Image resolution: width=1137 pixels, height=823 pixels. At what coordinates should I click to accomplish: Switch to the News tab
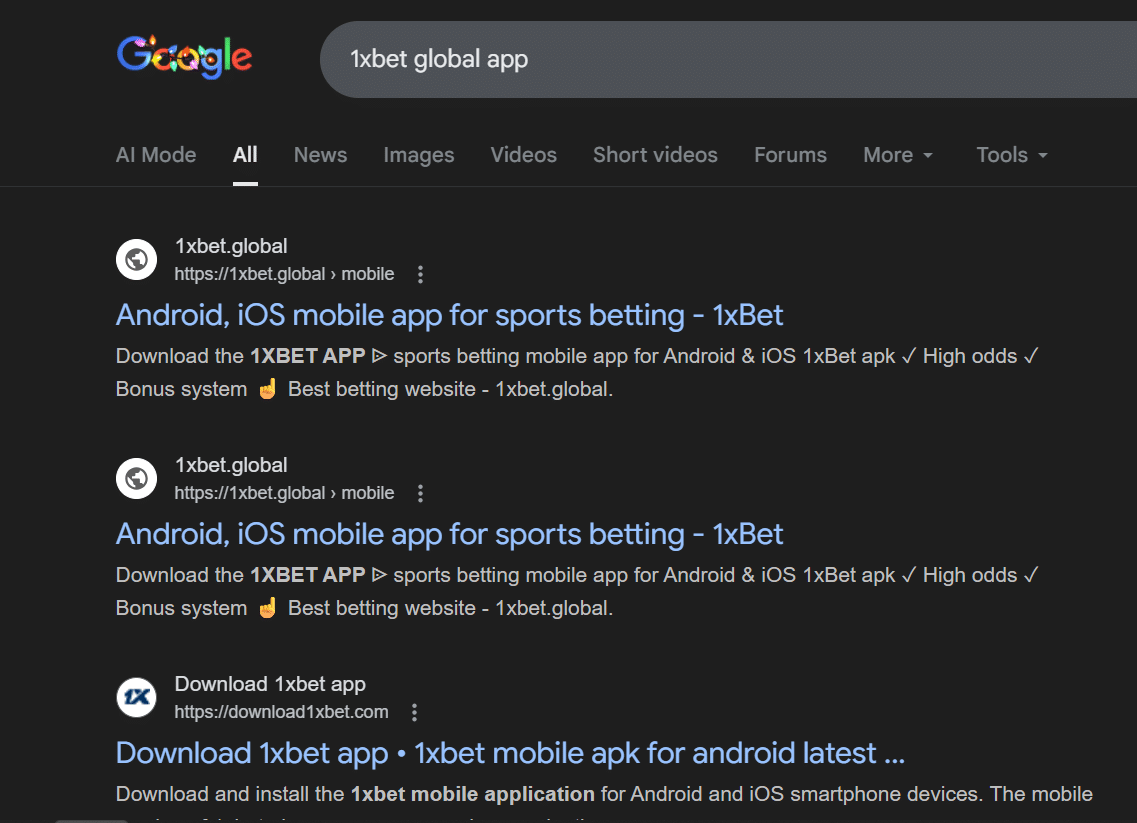point(320,155)
